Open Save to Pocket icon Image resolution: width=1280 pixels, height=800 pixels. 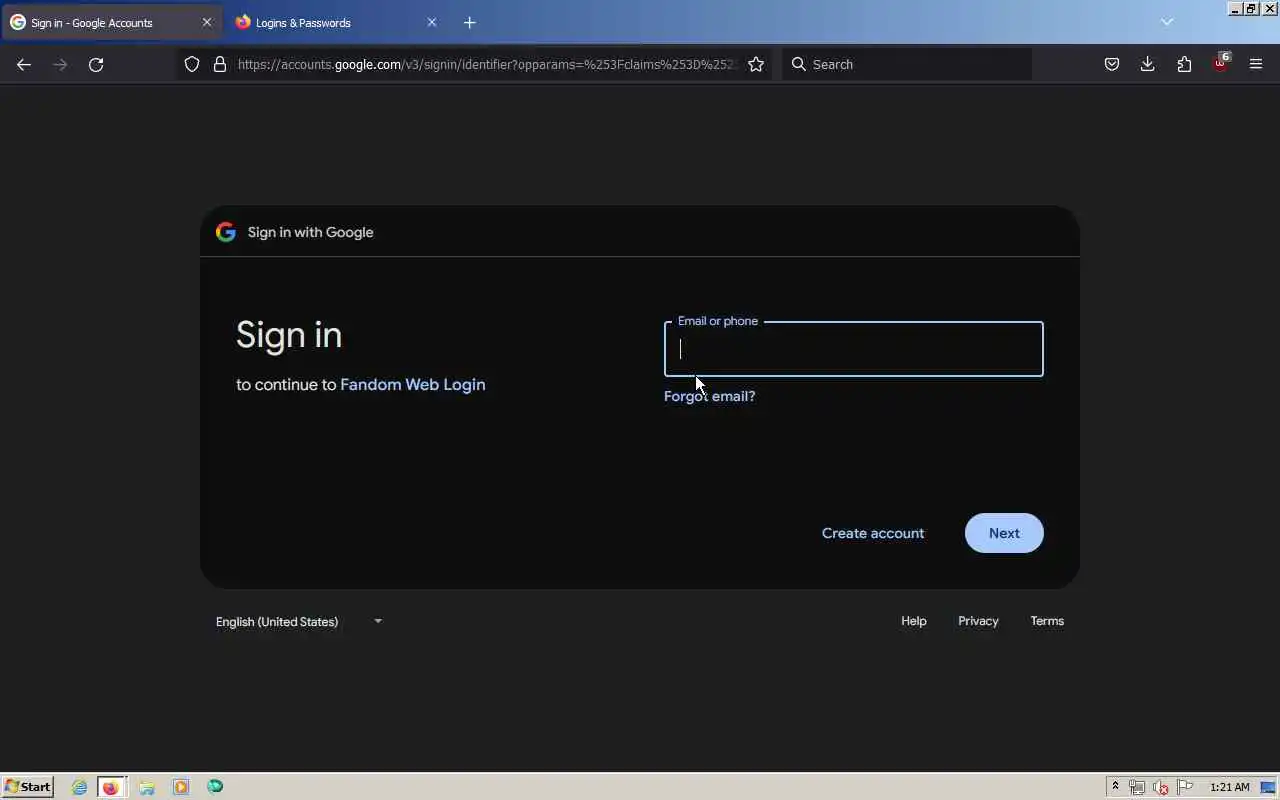(1111, 64)
